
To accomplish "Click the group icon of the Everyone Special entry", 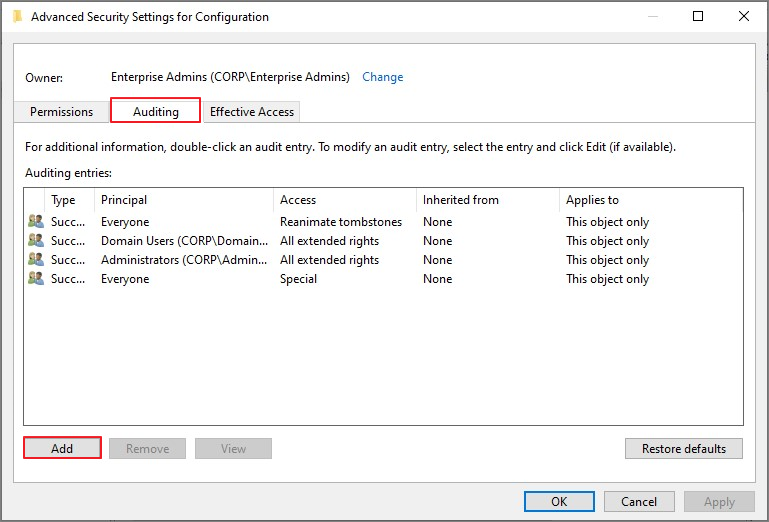I will pyautogui.click(x=36, y=279).
